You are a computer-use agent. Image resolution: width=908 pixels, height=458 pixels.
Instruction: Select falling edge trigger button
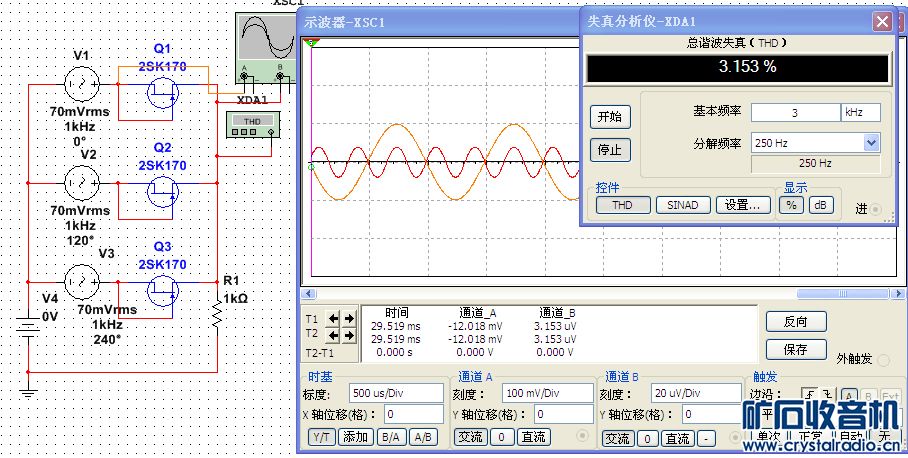[x=827, y=395]
